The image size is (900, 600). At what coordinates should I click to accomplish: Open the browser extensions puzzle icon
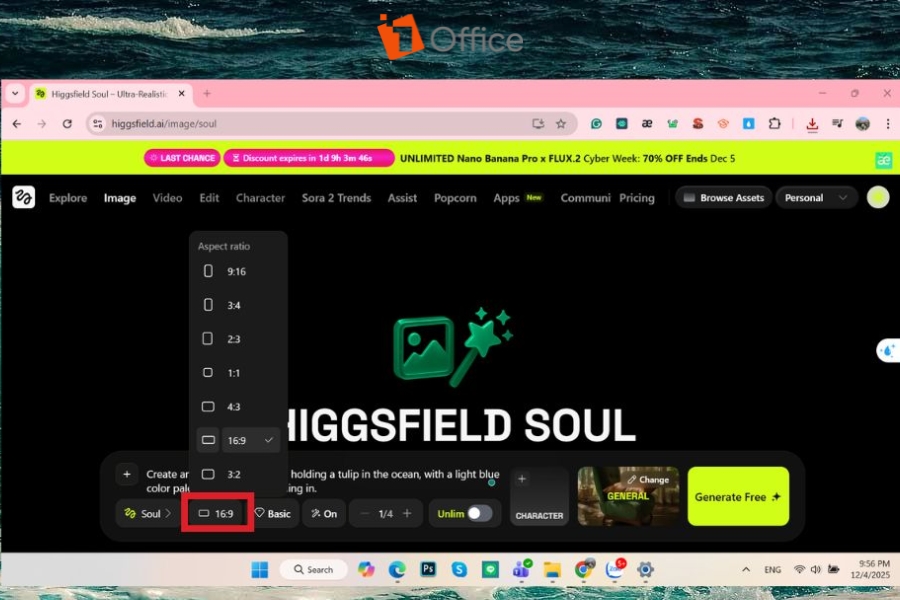774,123
